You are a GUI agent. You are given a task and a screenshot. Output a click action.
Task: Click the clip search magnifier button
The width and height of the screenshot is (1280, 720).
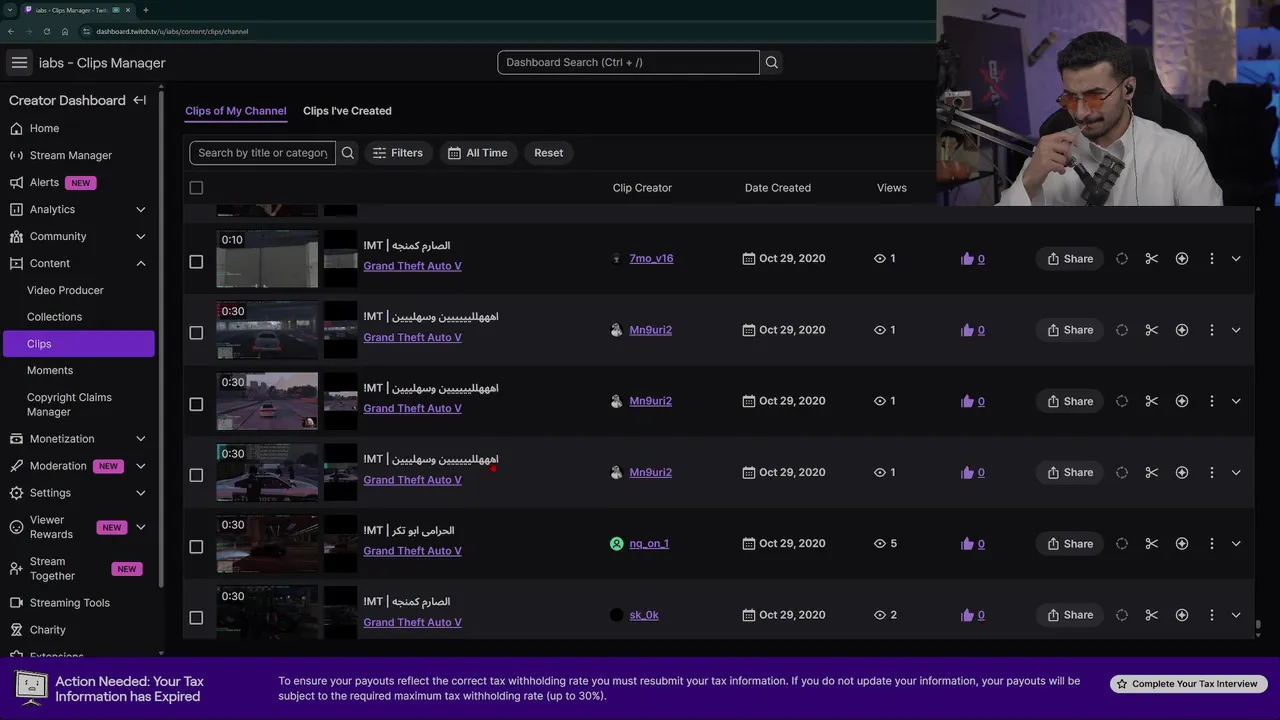click(x=348, y=153)
